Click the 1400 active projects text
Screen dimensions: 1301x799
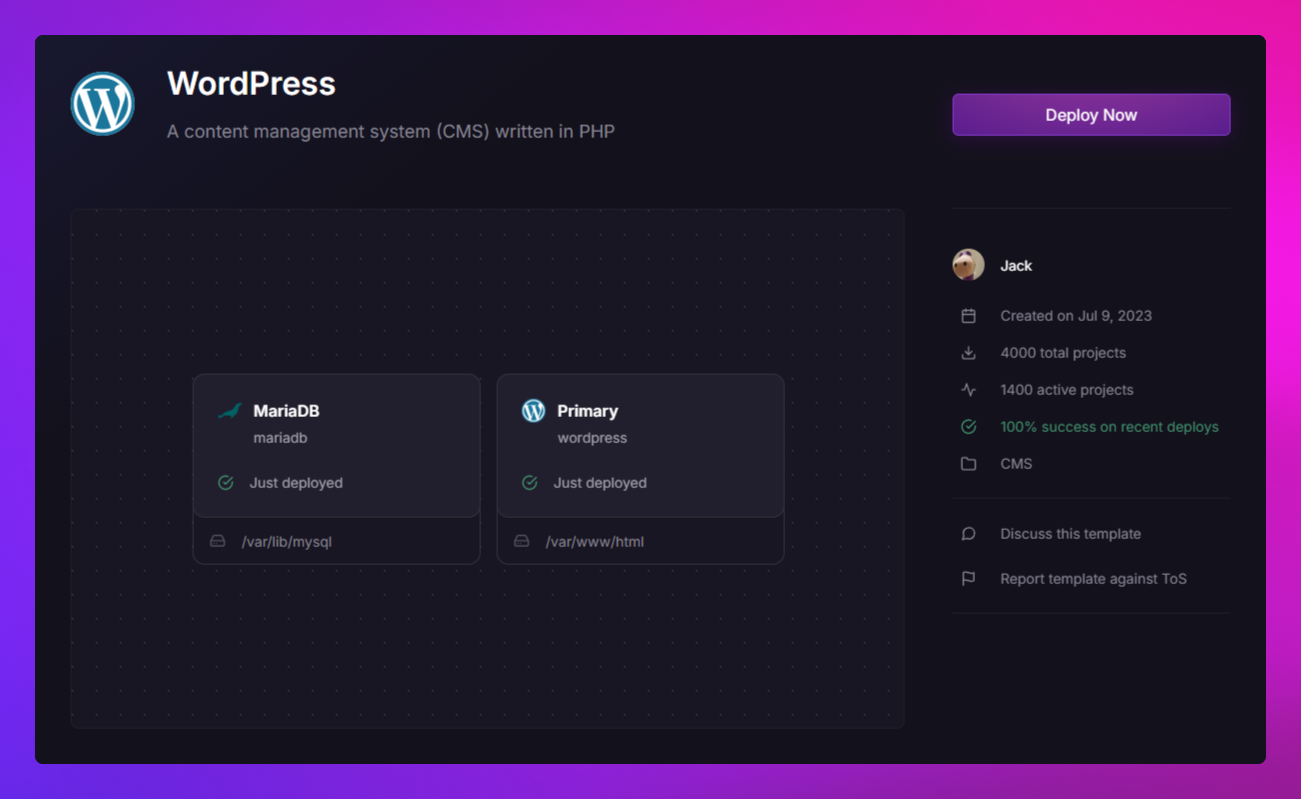(1067, 390)
